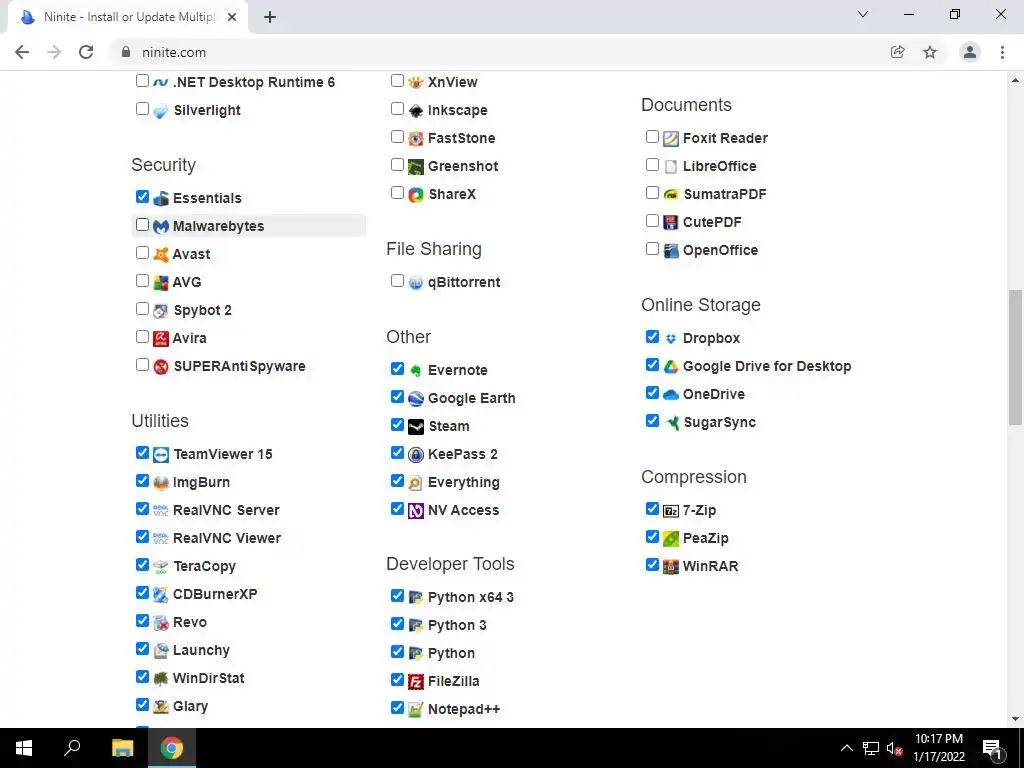This screenshot has width=1024, height=768.
Task: Uncheck the Python x64 3 checkbox
Action: click(397, 596)
